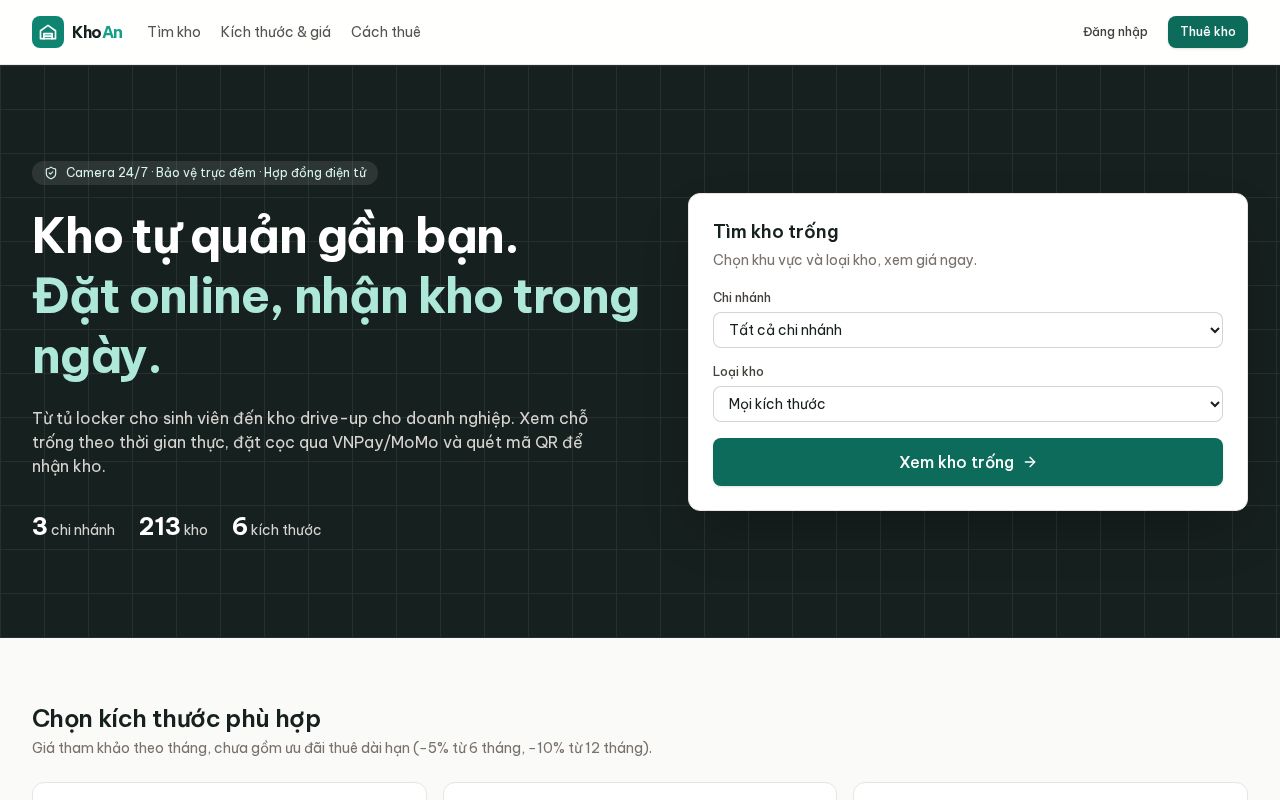Click the Chọn kích thước phù hợp heading
1280x800 pixels.
[176, 718]
